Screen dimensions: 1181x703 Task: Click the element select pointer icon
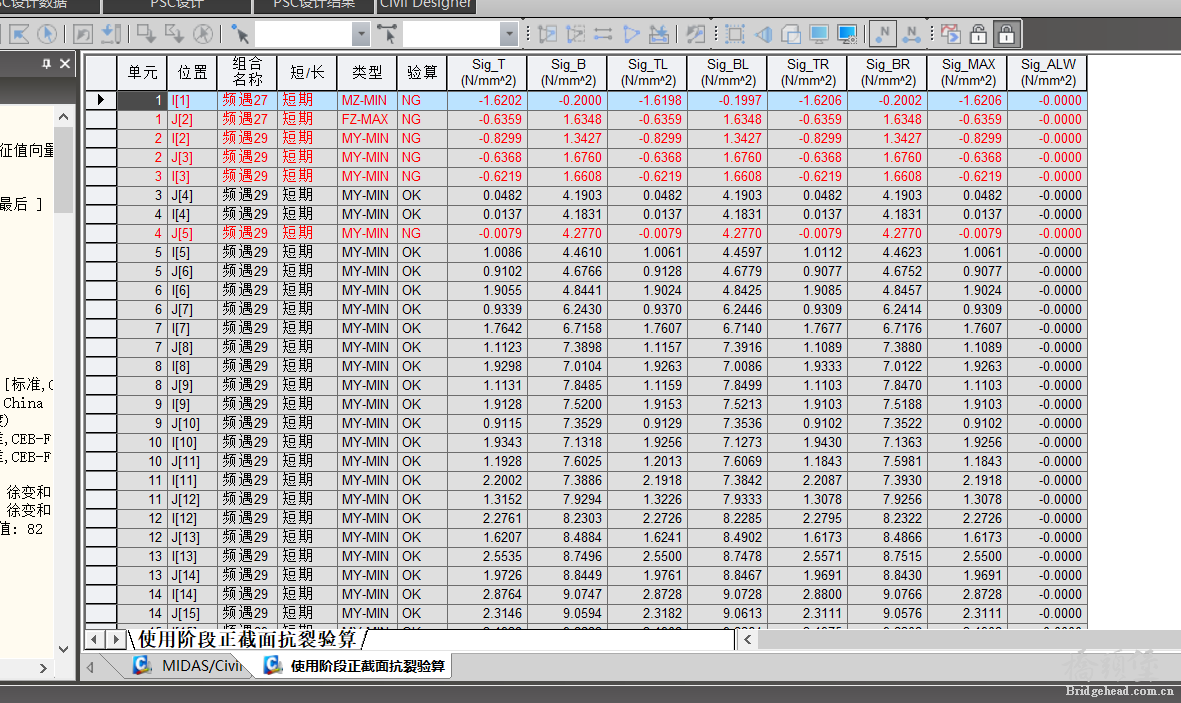[x=387, y=34]
